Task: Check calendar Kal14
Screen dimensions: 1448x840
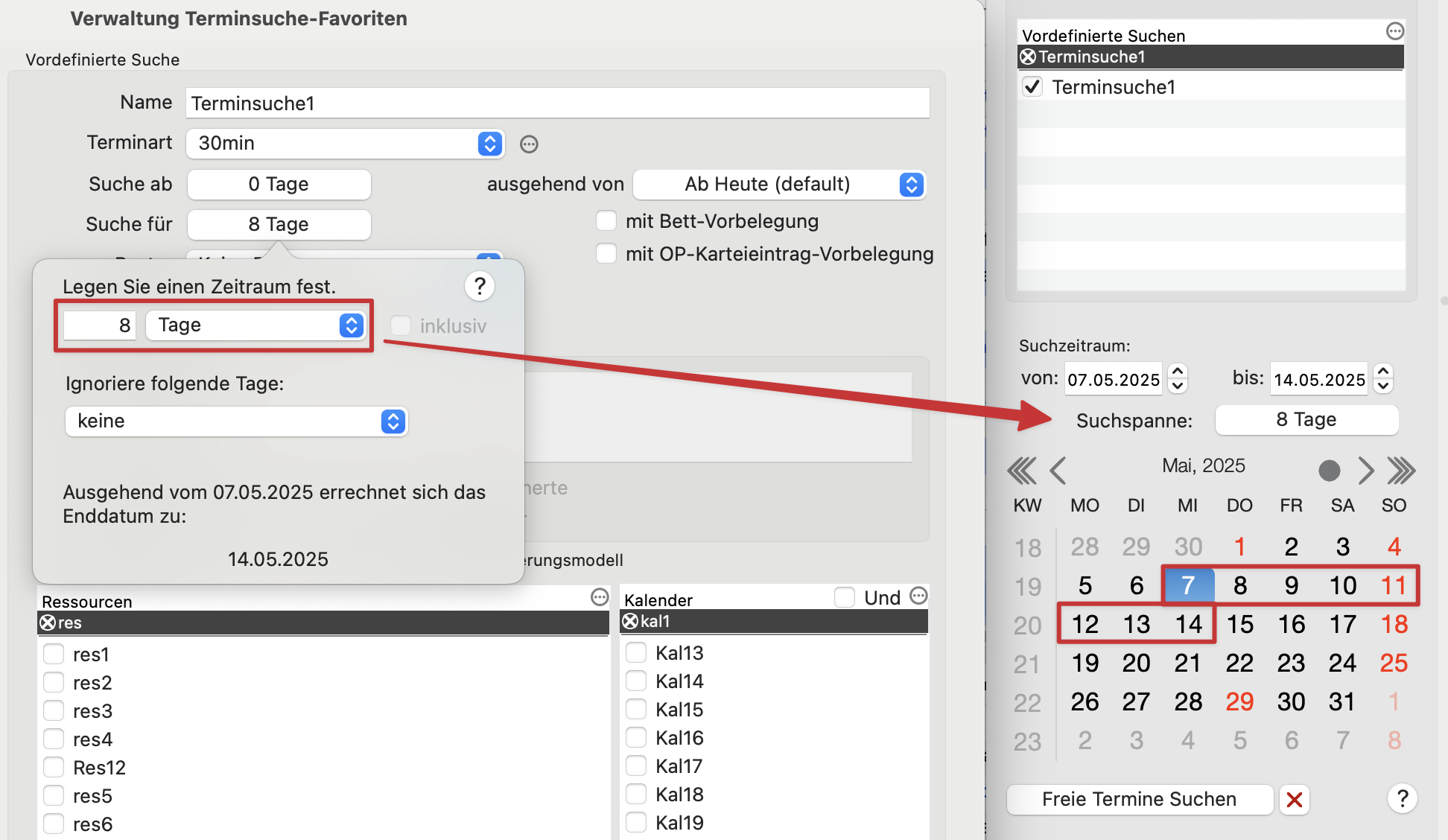Action: (636, 681)
